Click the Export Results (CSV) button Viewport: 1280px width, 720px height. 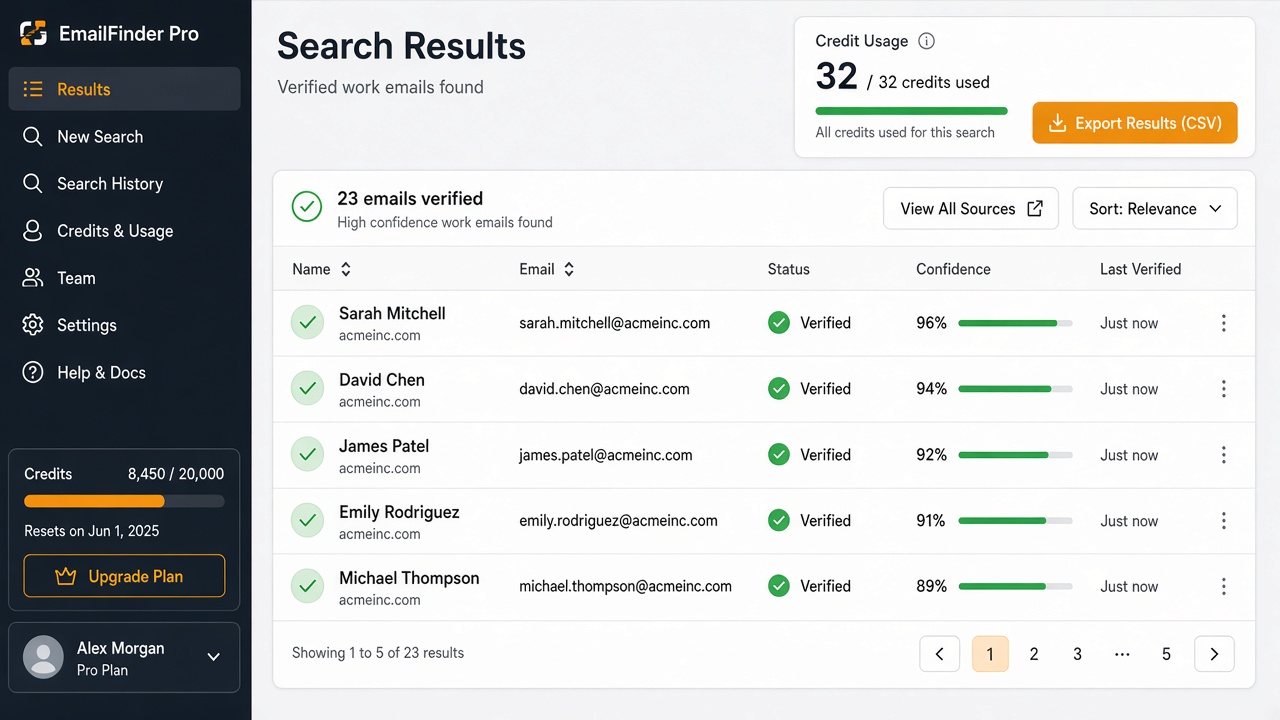tap(1135, 123)
